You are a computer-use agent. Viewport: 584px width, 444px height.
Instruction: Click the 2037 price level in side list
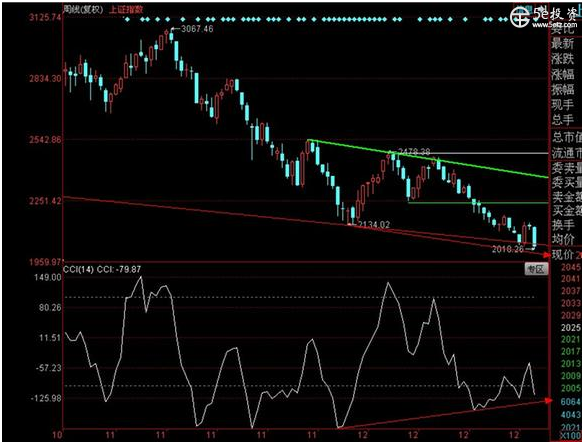[x=571, y=291]
